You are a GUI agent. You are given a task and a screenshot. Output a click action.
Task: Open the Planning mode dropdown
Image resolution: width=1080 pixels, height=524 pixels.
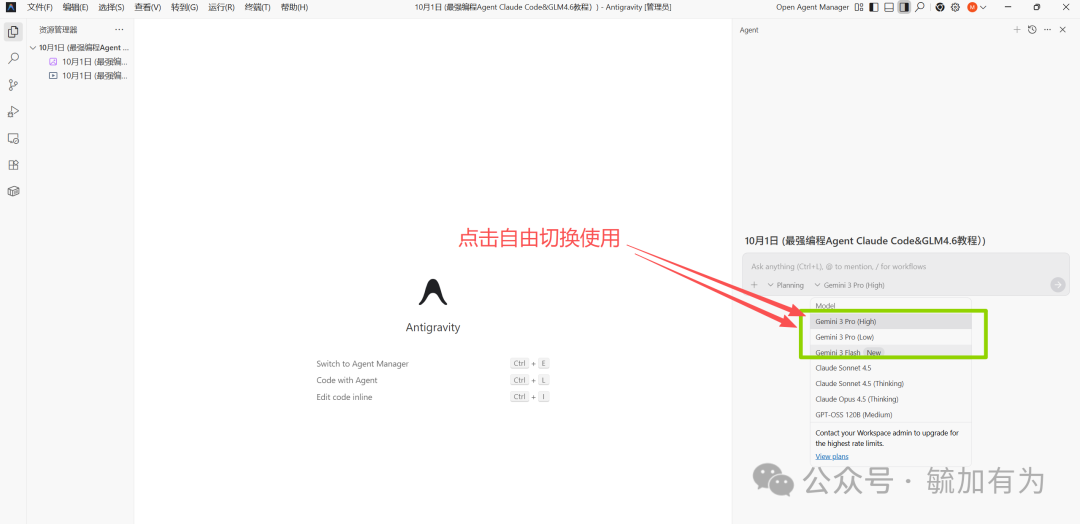coord(785,285)
